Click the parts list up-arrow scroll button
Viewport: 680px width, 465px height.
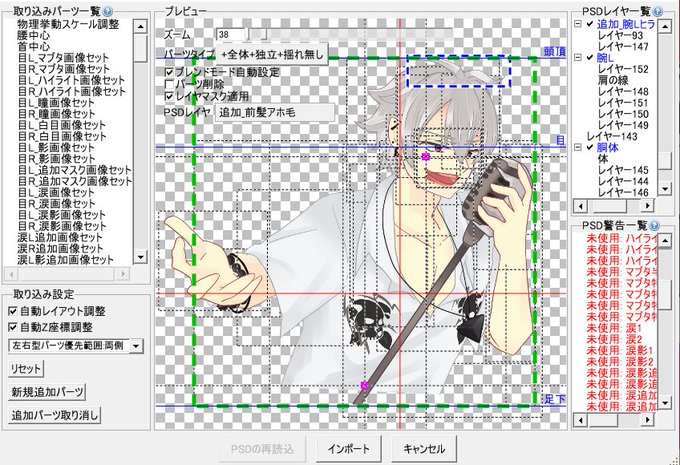click(140, 26)
